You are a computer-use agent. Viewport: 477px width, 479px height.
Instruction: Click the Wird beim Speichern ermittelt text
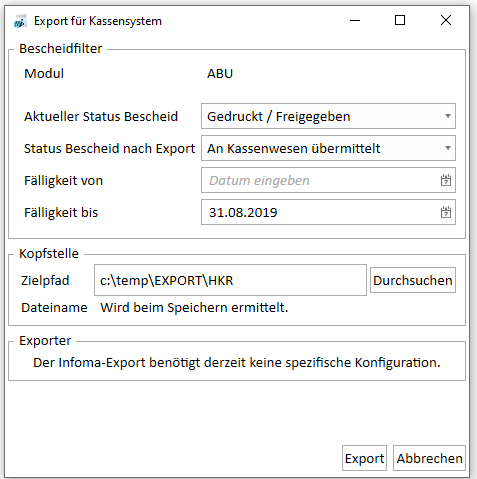(194, 308)
